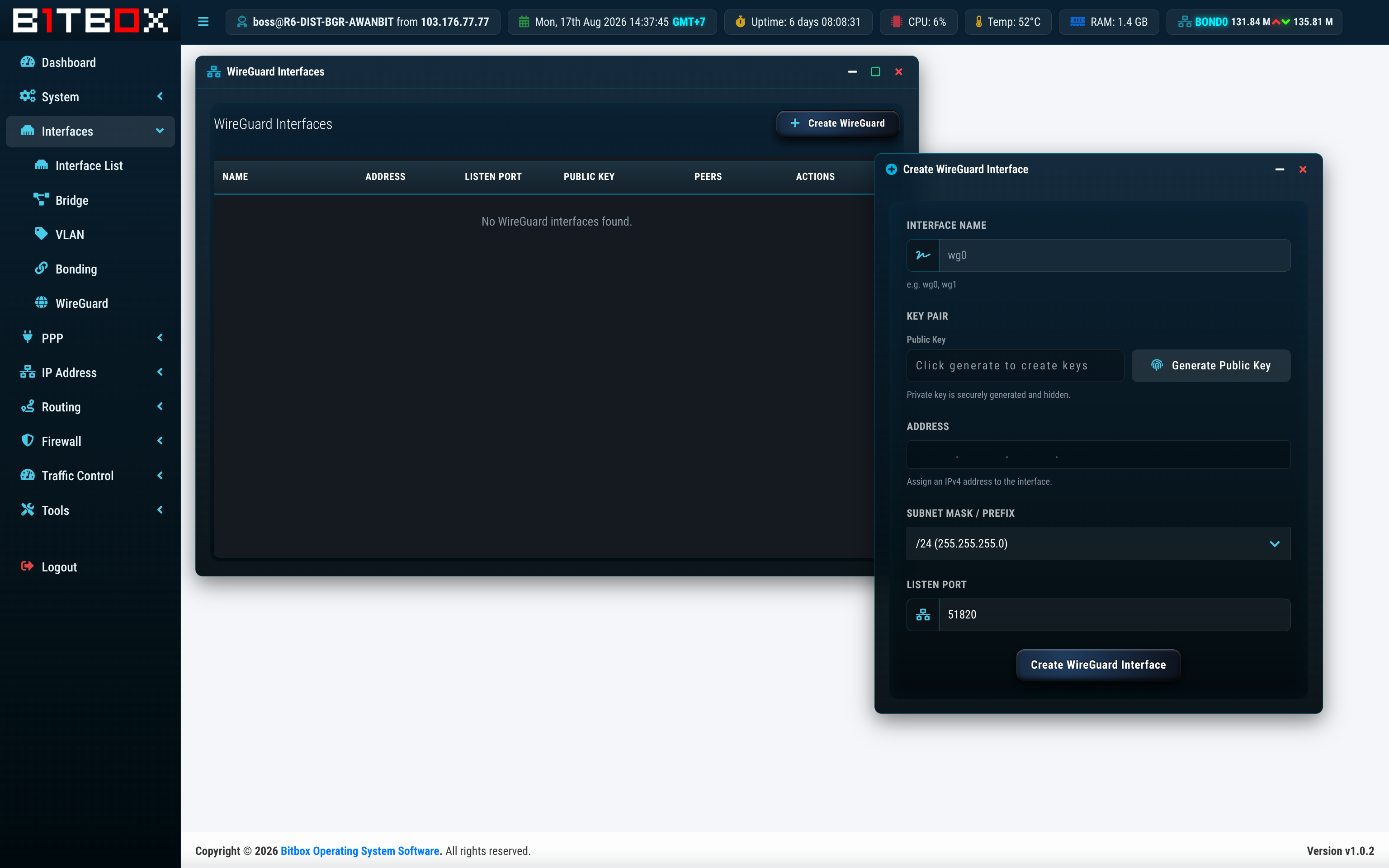
Task: Collapse the Interfaces sidebar section
Action: point(90,132)
